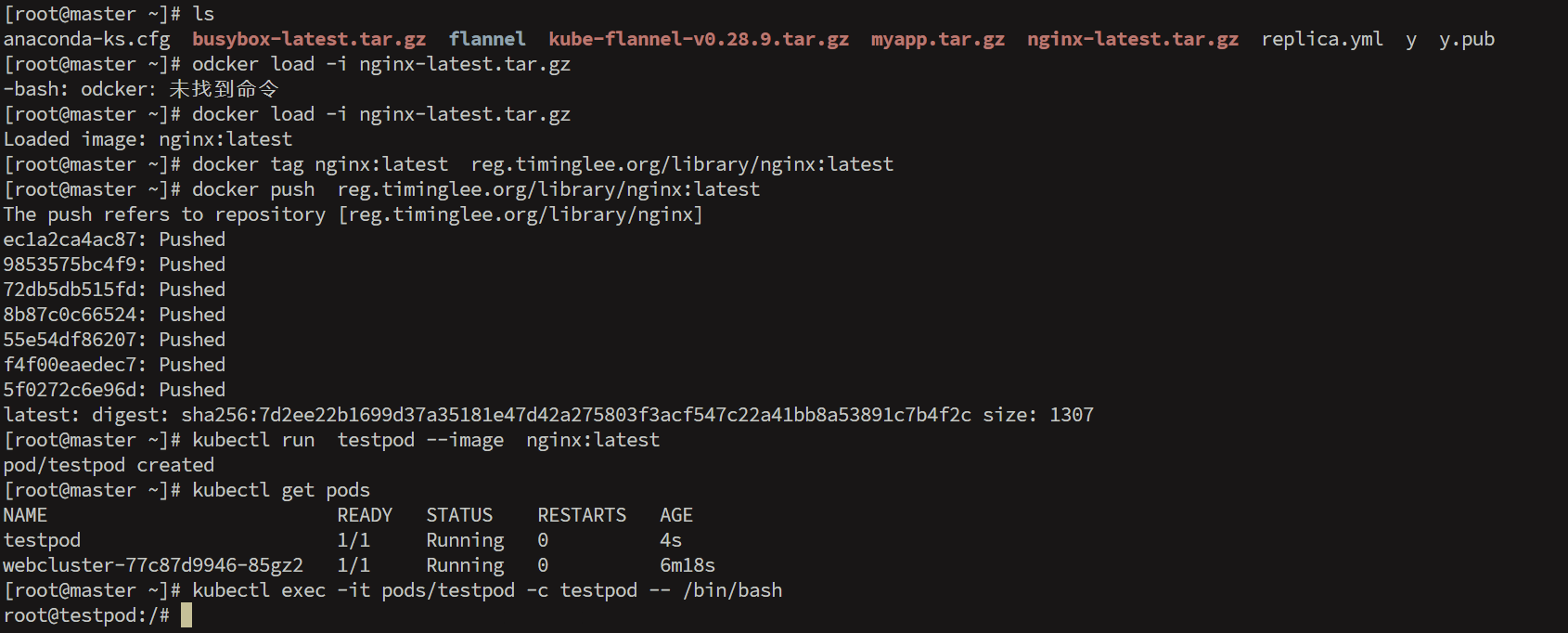The height and width of the screenshot is (633, 1568).
Task: Click 'pod/testpod created' output line
Action: tap(109, 465)
